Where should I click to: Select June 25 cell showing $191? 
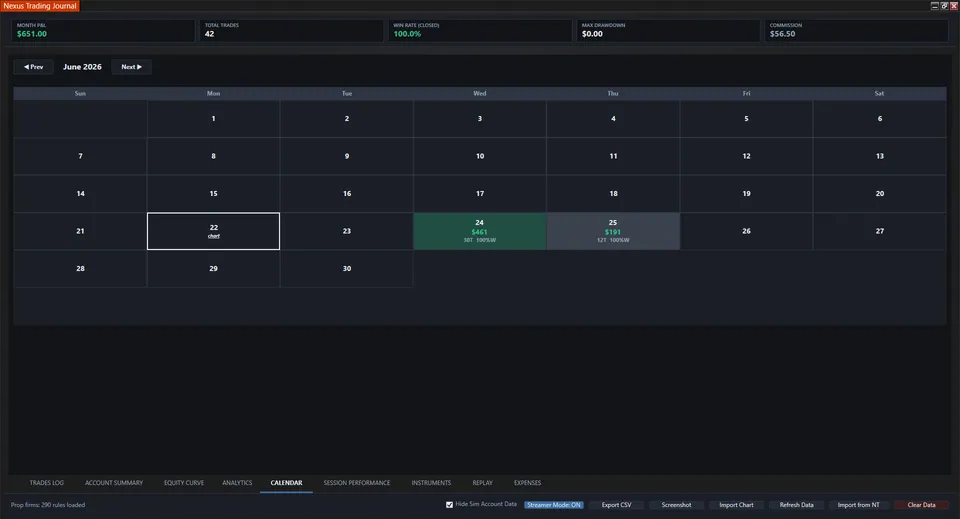[x=613, y=231]
